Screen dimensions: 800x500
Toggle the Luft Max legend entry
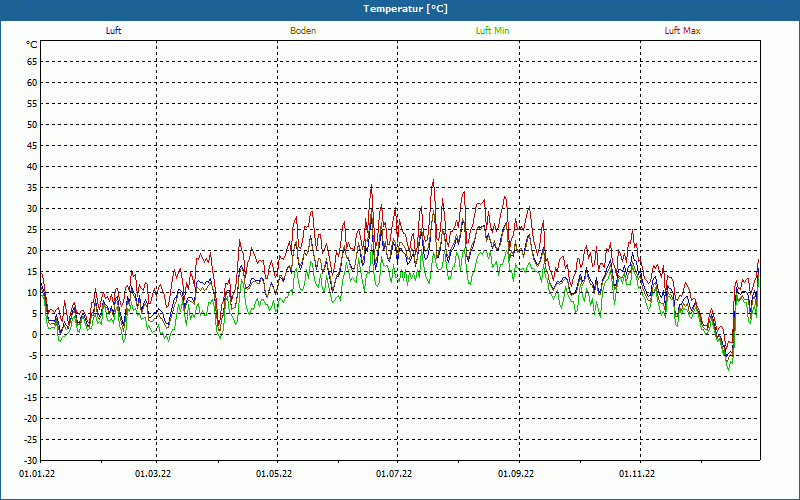coord(682,31)
